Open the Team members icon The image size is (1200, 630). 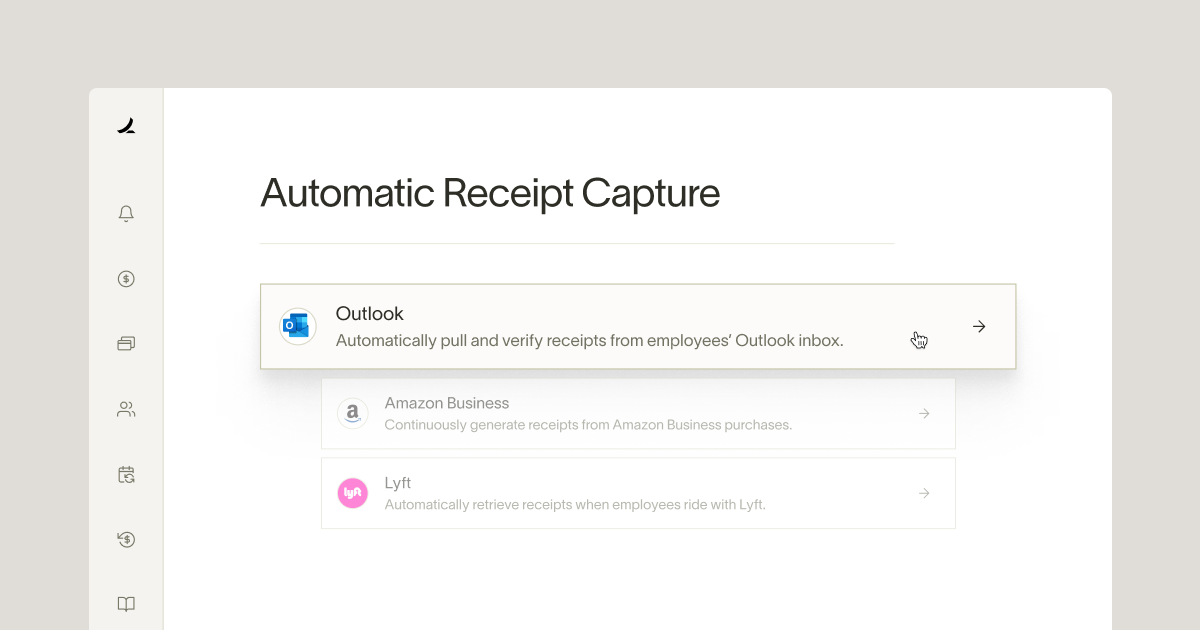point(125,408)
